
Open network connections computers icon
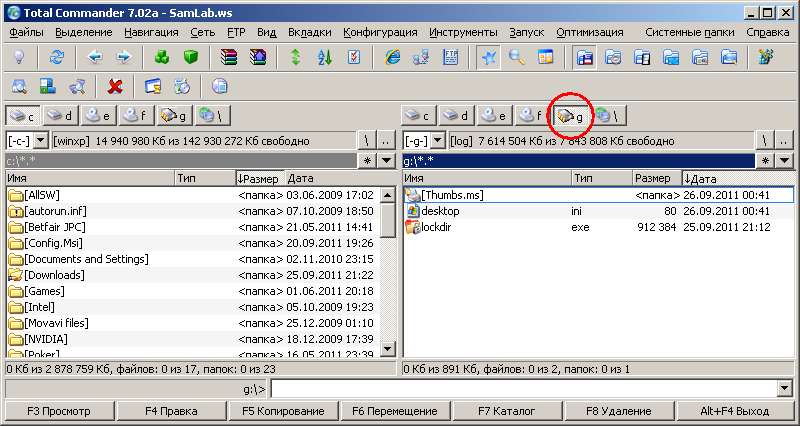[421, 57]
